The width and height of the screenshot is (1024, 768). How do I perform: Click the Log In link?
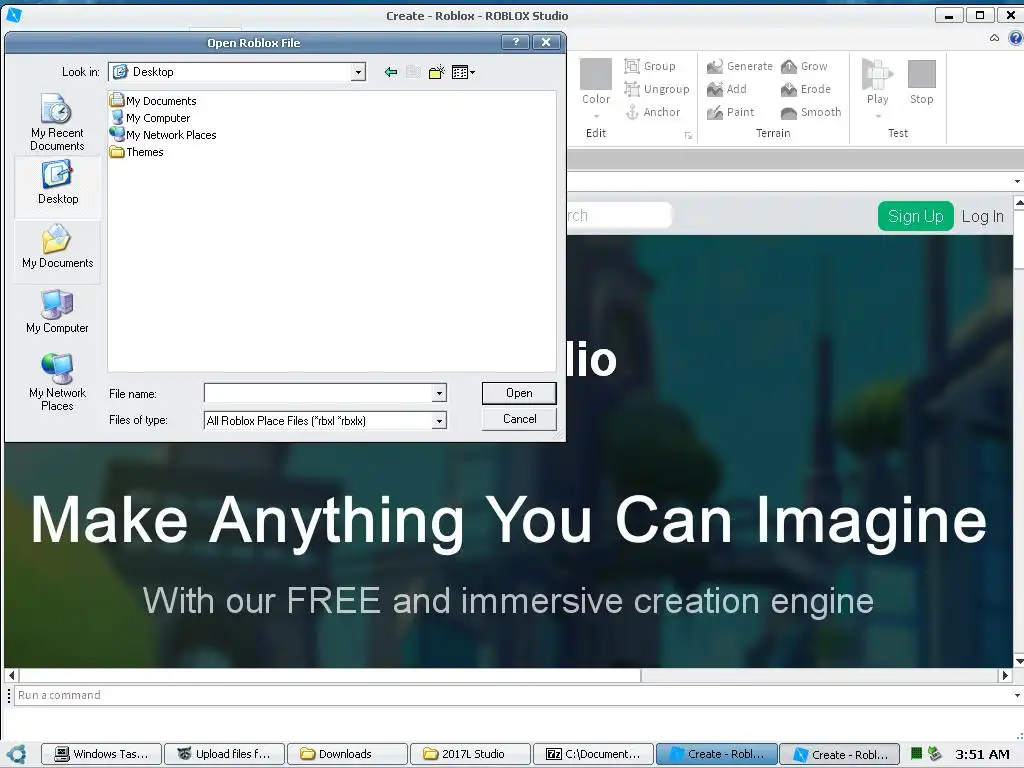point(982,216)
